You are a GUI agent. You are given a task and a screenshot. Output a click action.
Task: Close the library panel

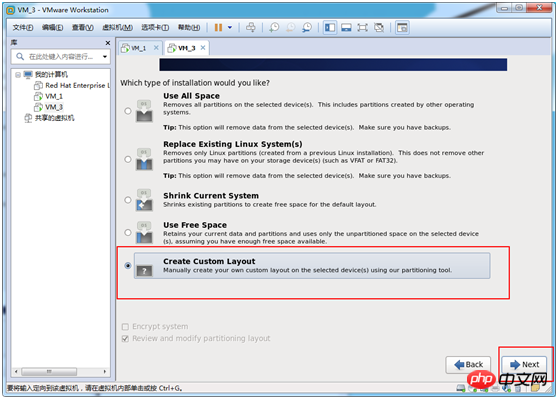point(107,43)
